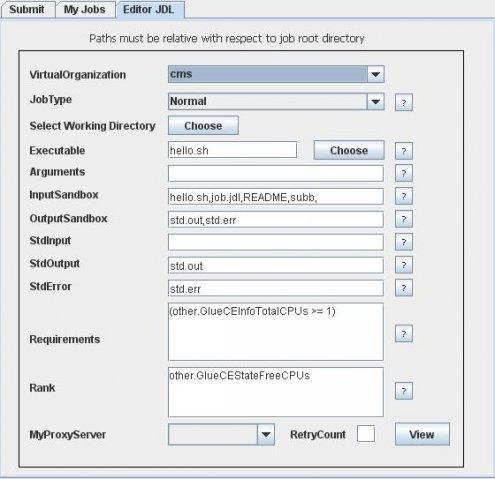Viewport: 495px width, 479px height.
Task: Select the Editor JDL tab
Action: click(x=149, y=9)
